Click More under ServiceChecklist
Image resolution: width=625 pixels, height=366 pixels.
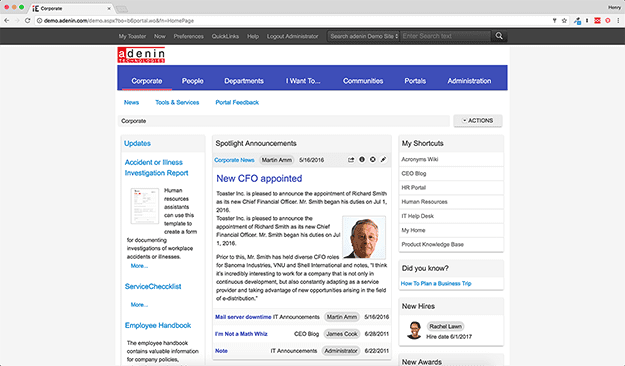139,305
